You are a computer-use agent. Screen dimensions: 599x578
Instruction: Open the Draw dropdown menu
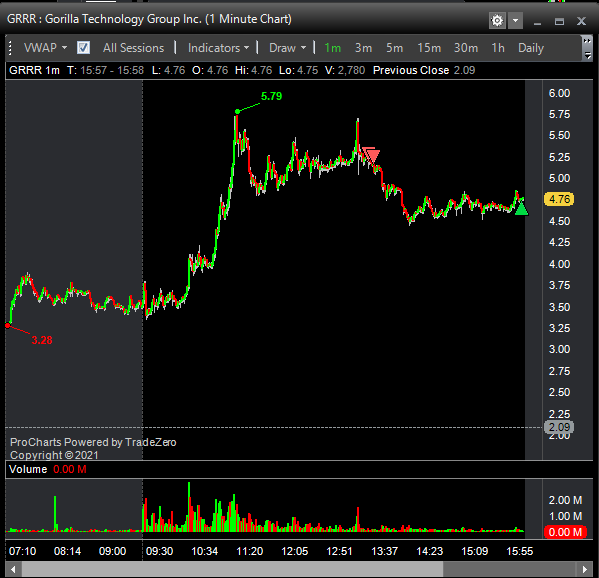[287, 48]
